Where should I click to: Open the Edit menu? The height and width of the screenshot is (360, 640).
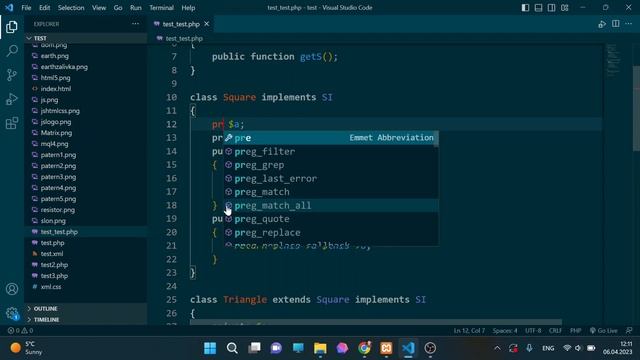[x=44, y=8]
